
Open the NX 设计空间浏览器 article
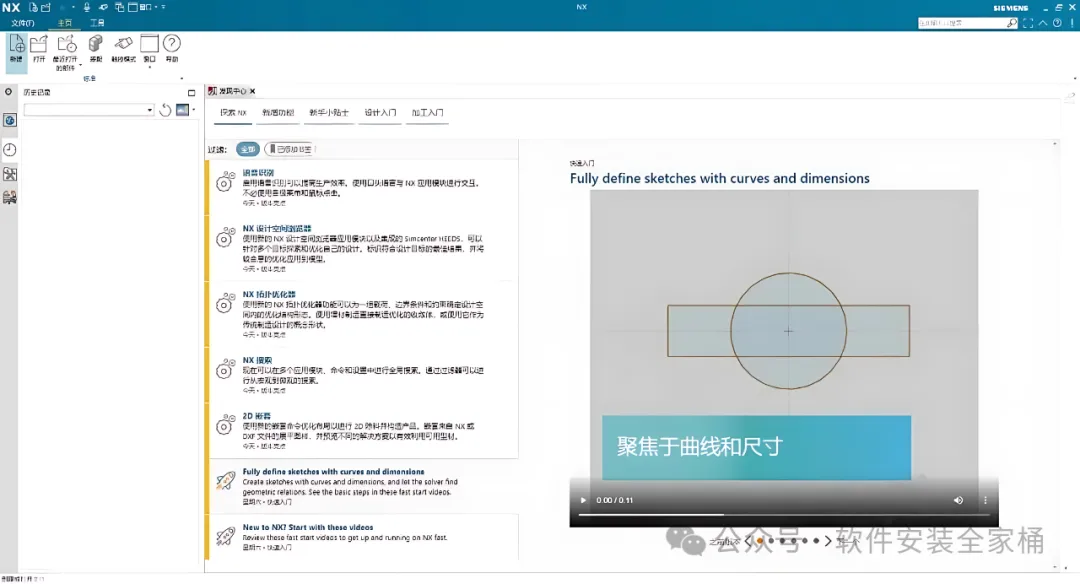coord(363,248)
